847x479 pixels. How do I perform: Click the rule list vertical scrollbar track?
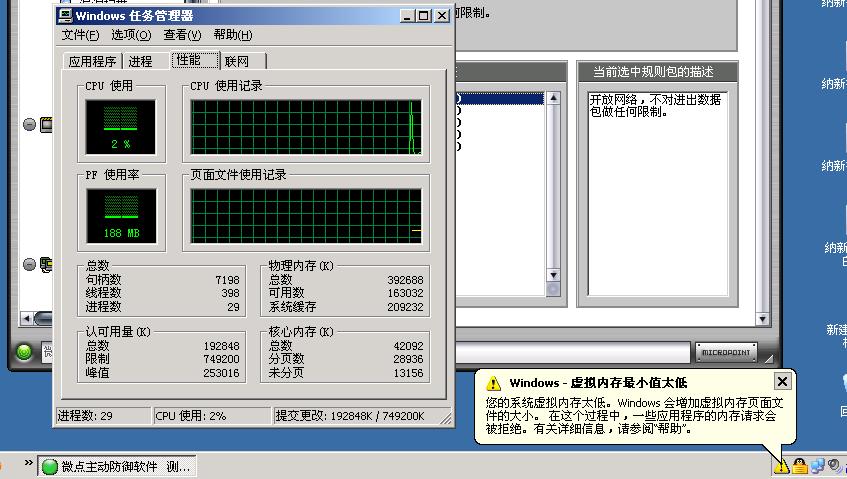tap(553, 186)
